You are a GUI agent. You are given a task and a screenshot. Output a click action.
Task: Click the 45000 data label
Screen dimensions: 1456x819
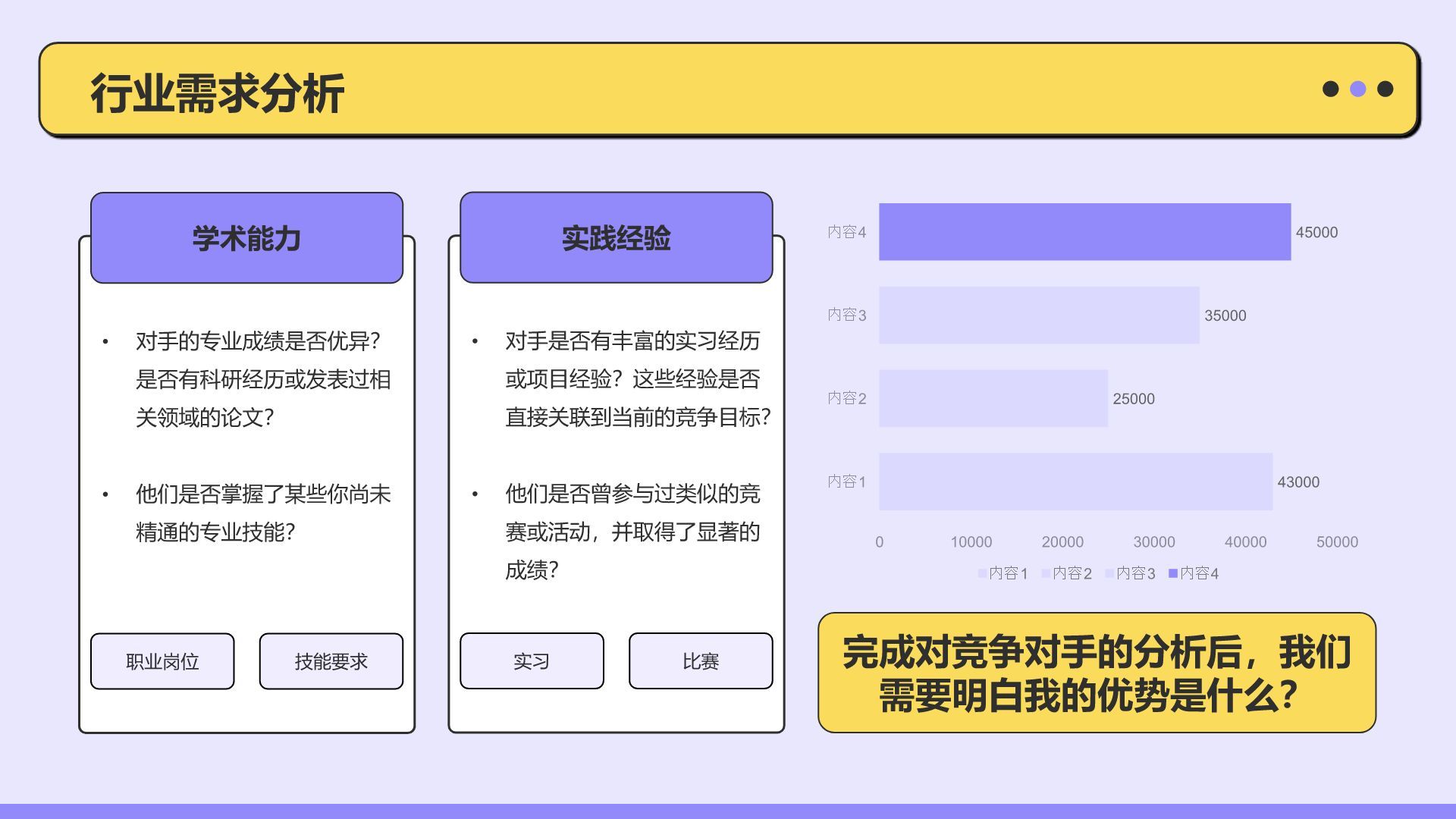click(1316, 233)
